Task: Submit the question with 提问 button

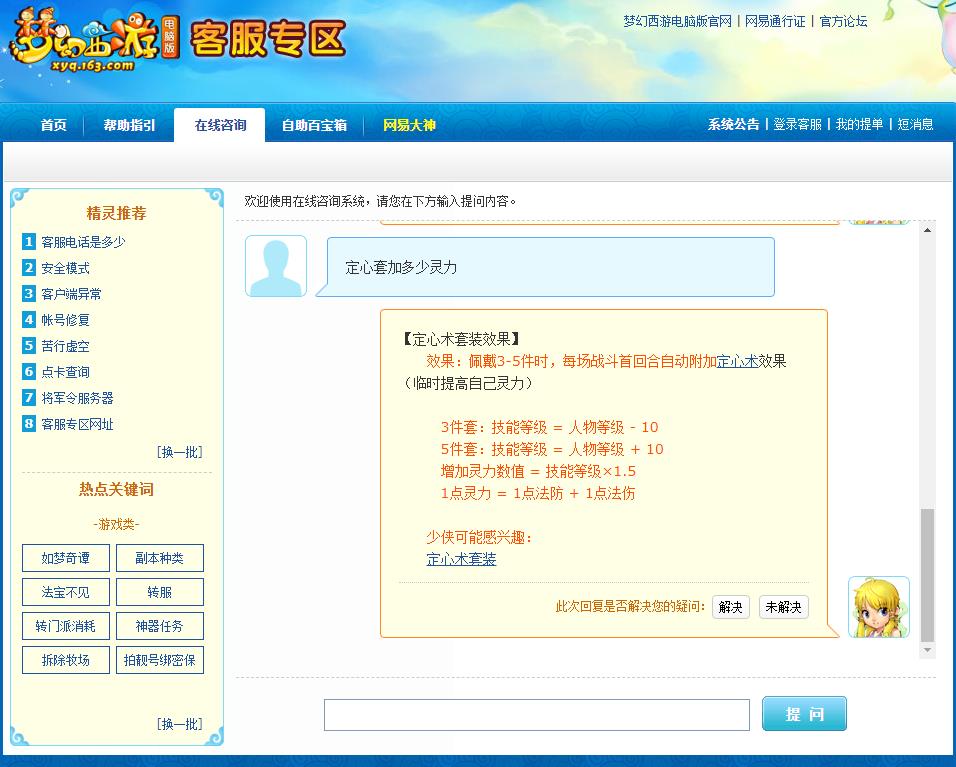Action: [804, 714]
